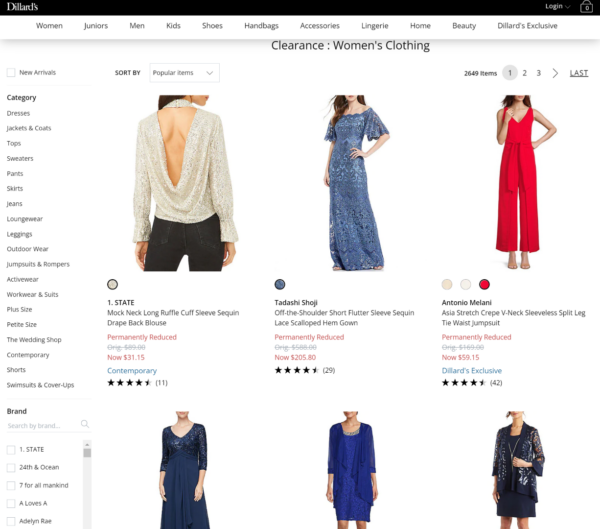This screenshot has height=529, width=600.
Task: Check the 7 for all mankind filter
Action: click(x=11, y=485)
